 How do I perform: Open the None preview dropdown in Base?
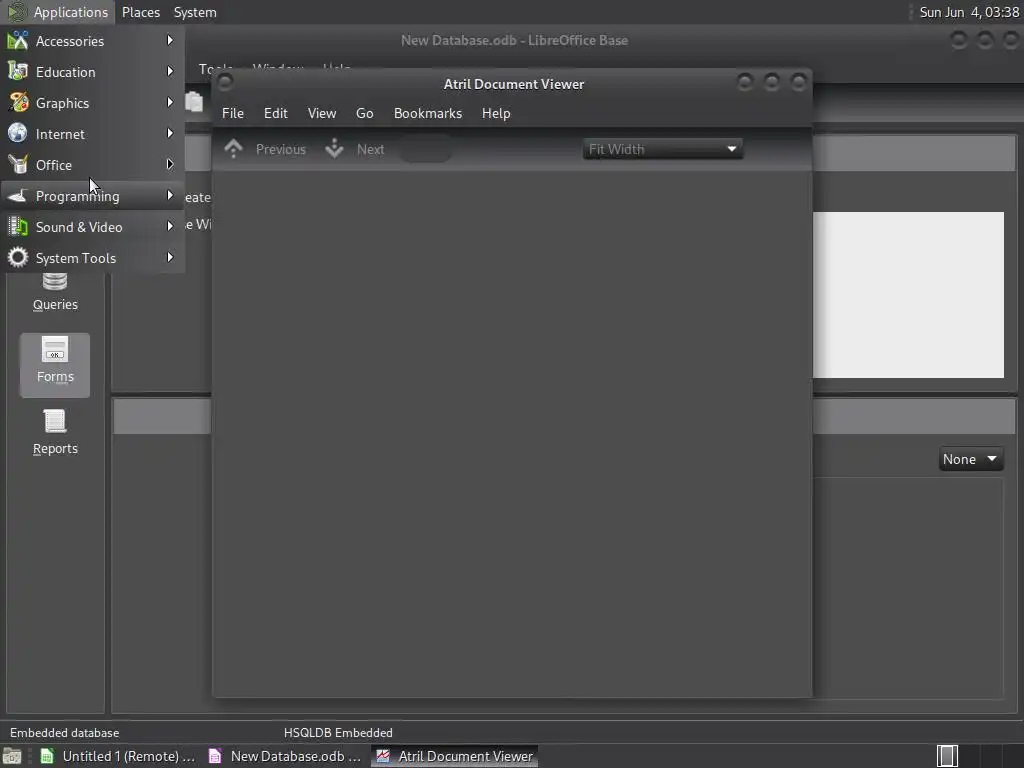[970, 459]
